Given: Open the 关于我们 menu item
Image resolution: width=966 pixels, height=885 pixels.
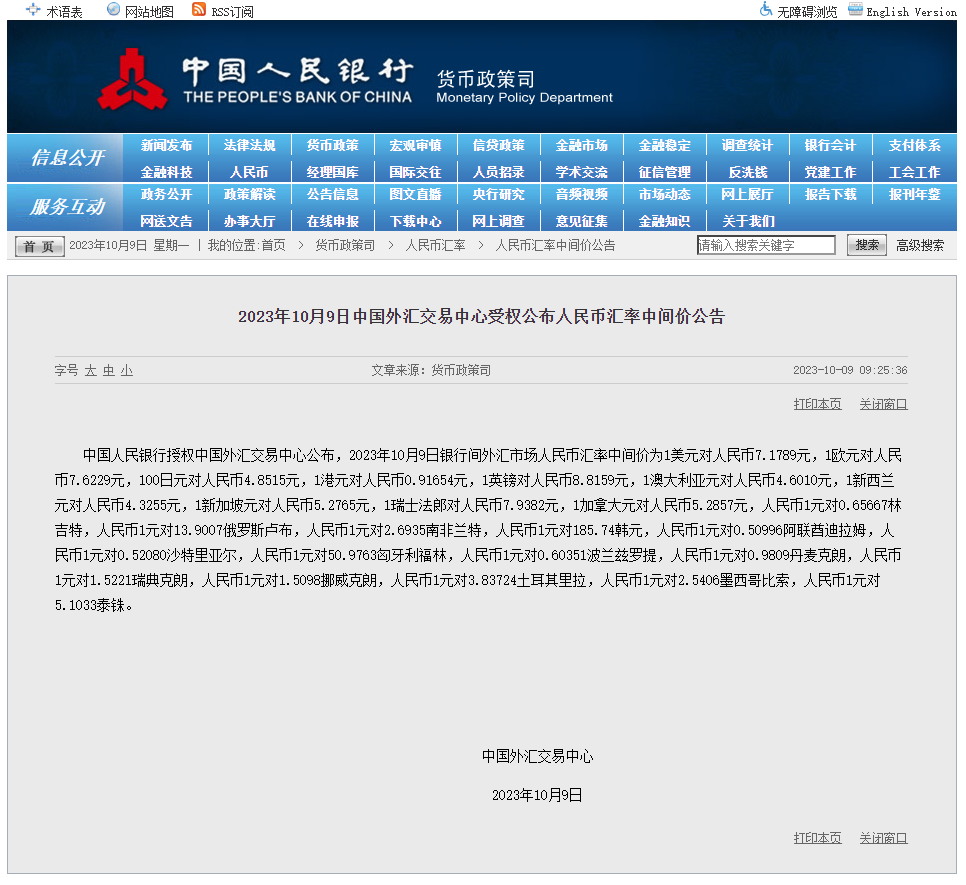Looking at the screenshot, I should [748, 221].
